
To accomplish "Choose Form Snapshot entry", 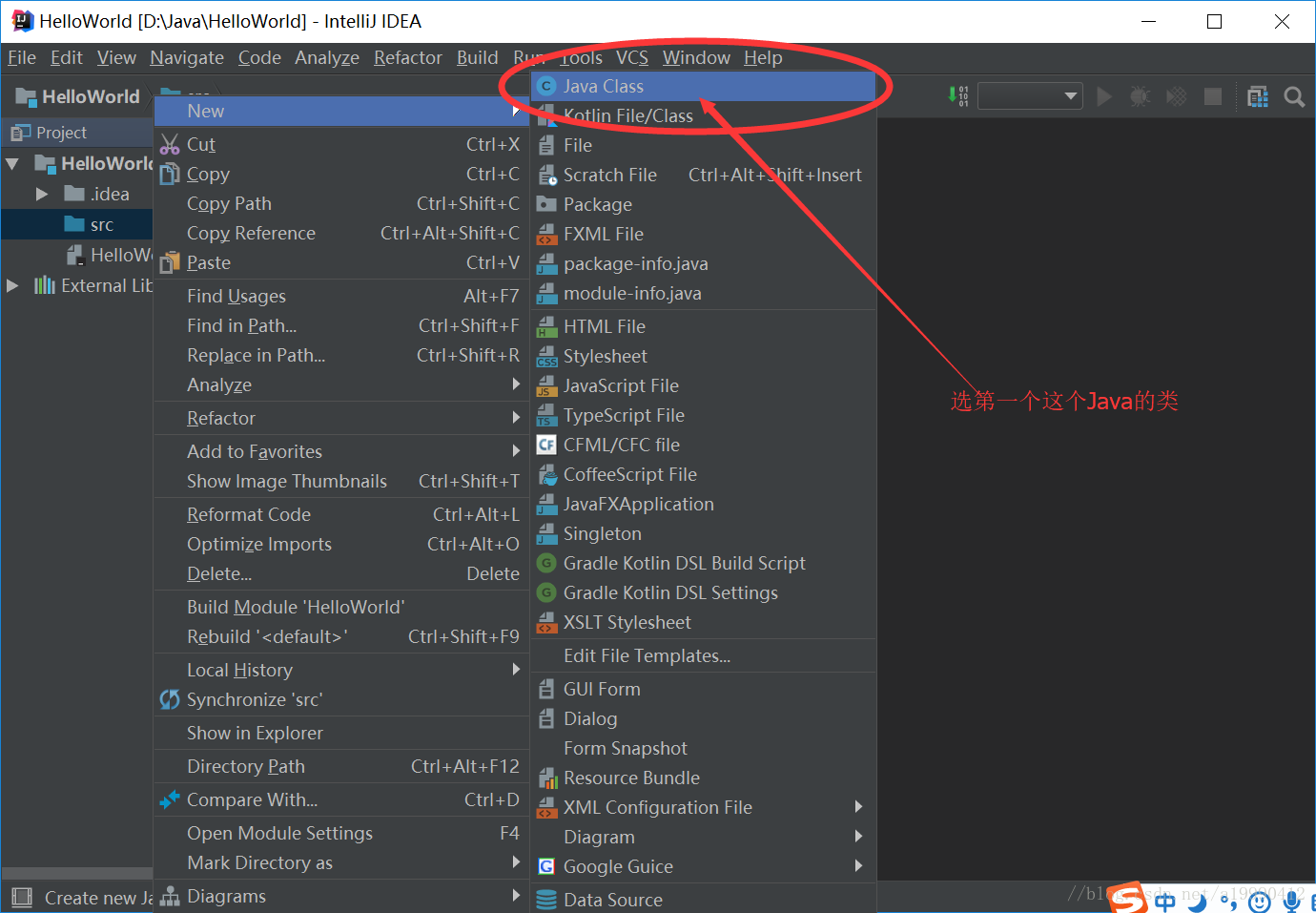I will pos(704,748).
